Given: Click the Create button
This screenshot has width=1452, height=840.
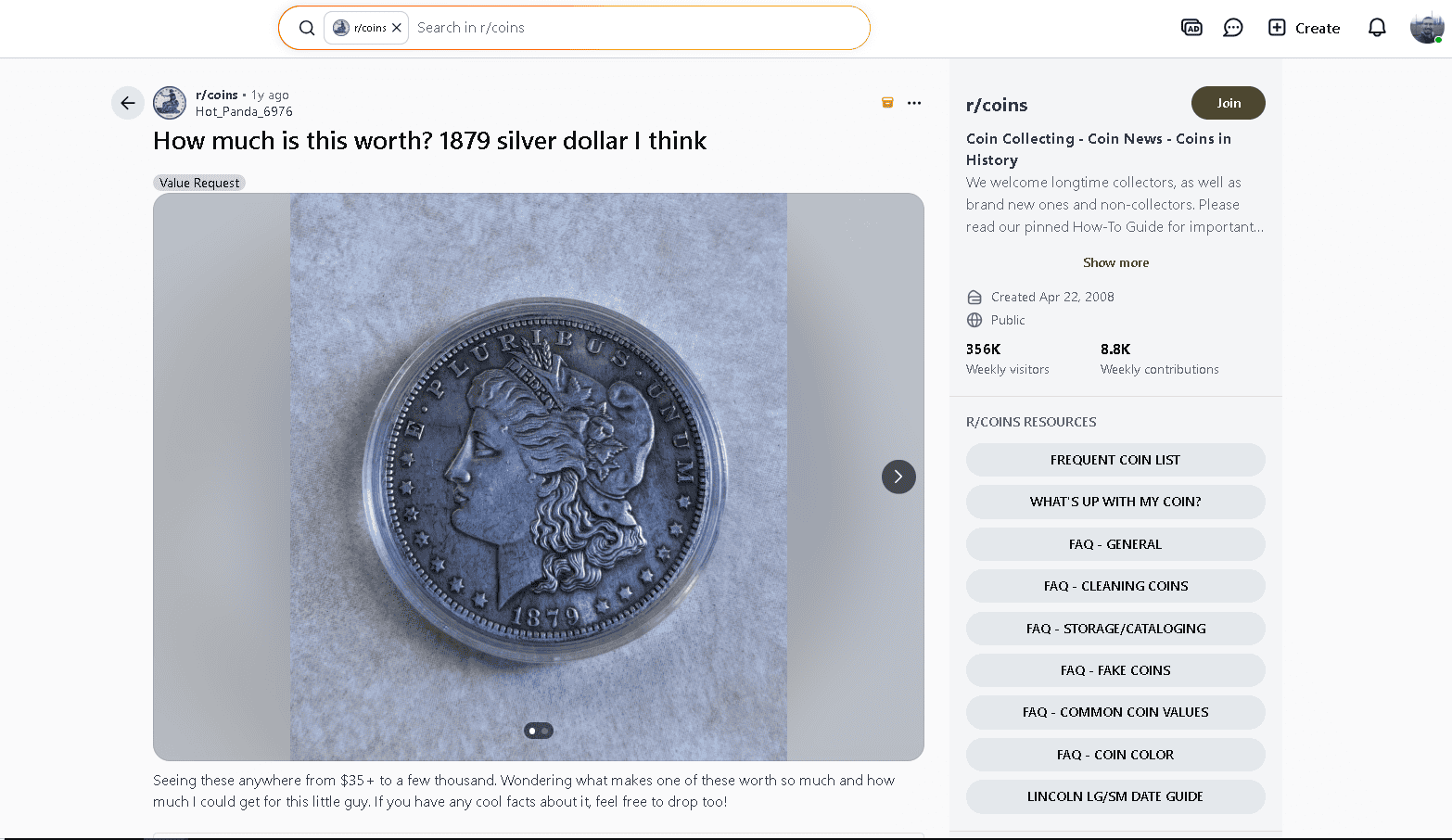Looking at the screenshot, I should click(x=1304, y=28).
